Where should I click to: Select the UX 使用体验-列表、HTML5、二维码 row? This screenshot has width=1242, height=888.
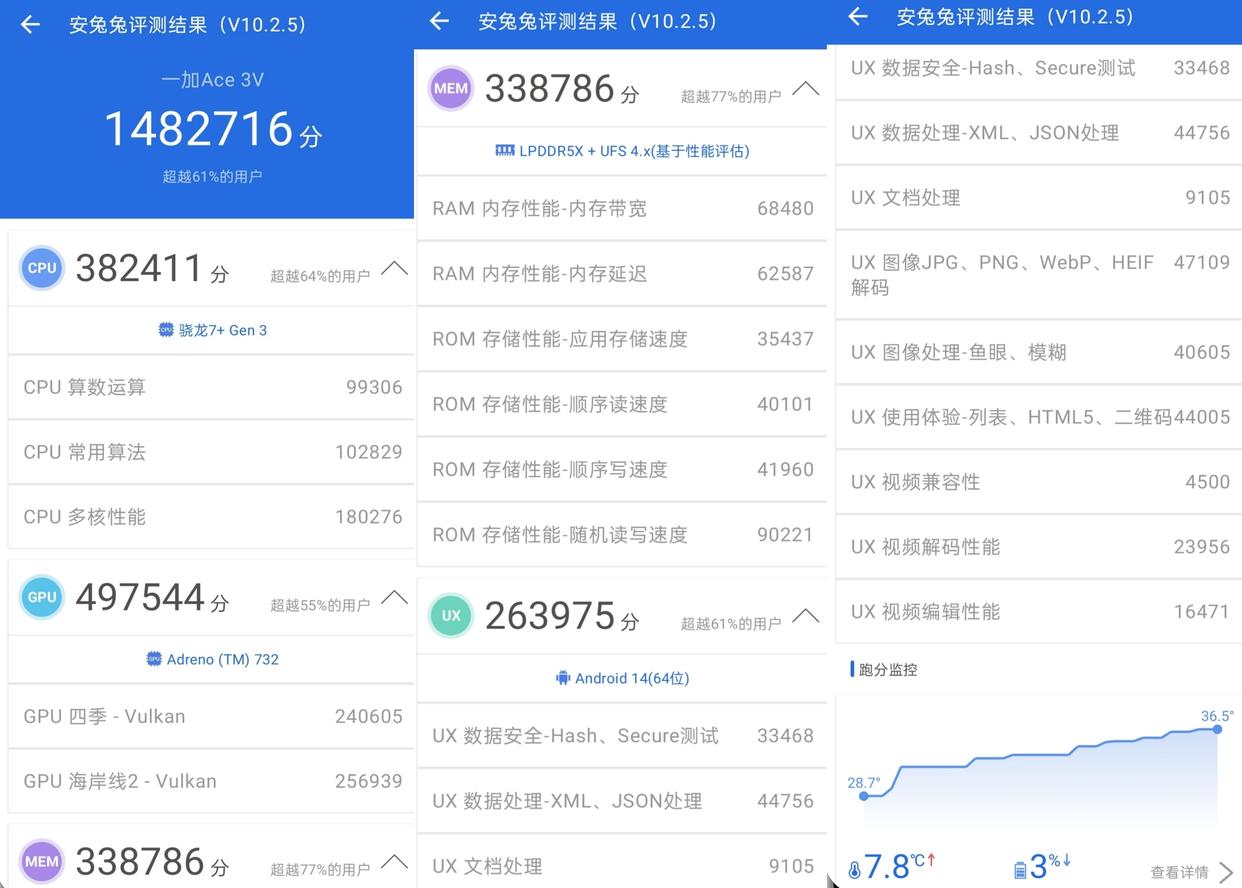click(1038, 417)
